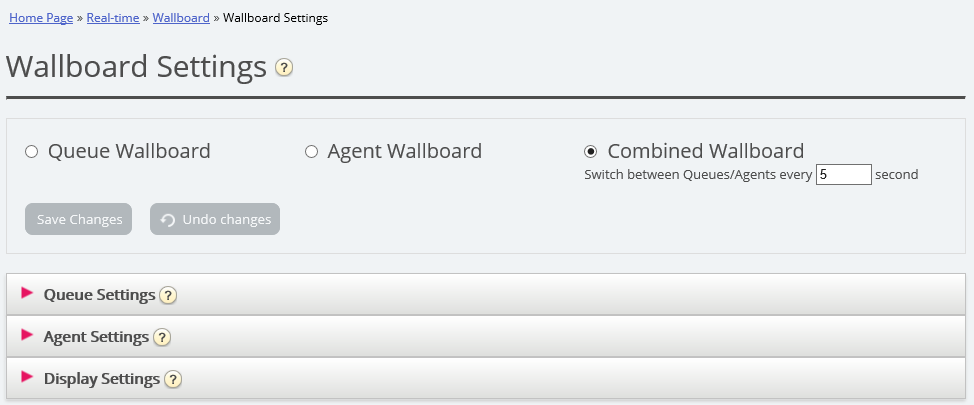Expand Queue Settings using its pink arrow
This screenshot has width=974, height=405.
click(x=27, y=293)
